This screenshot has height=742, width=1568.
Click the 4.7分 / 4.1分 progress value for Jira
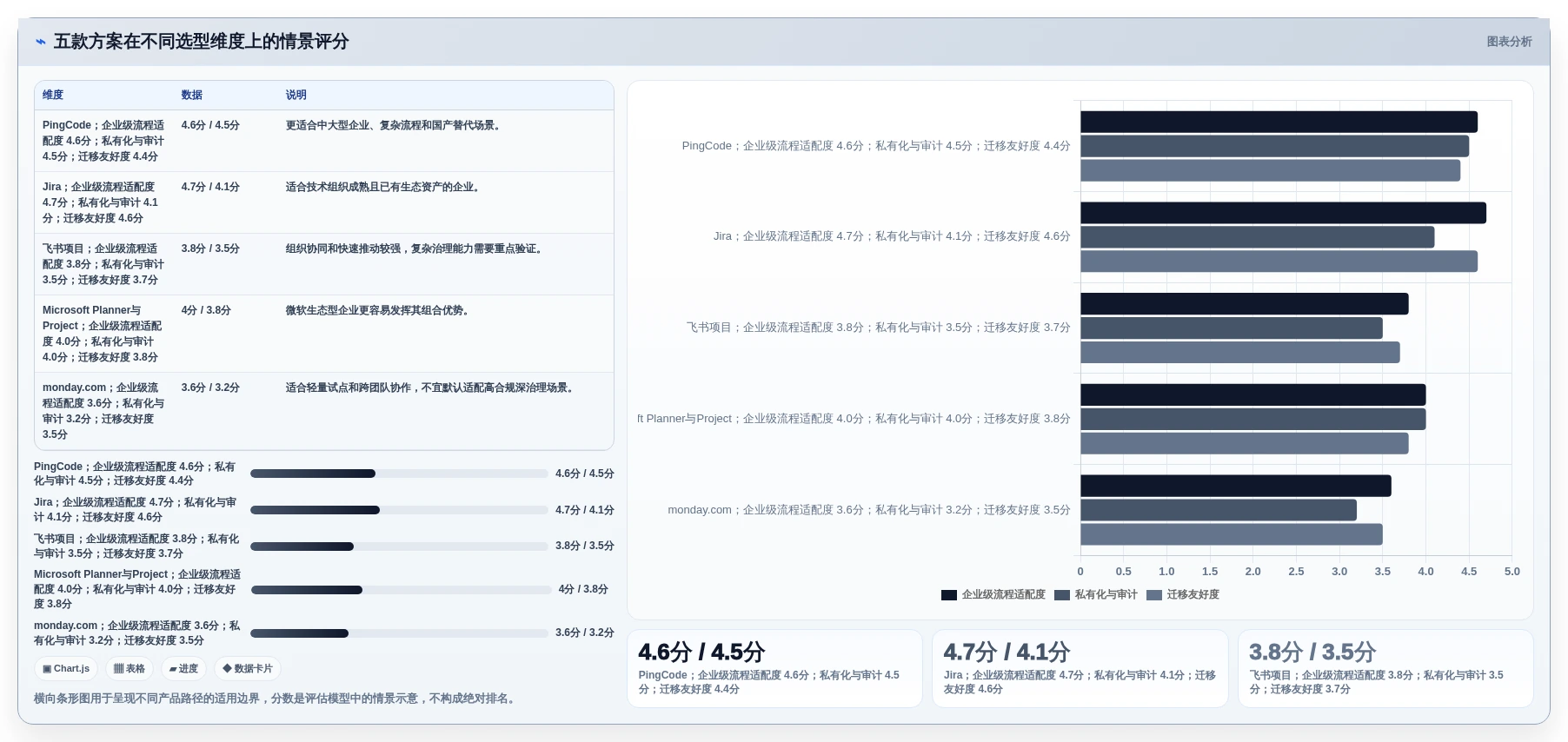(585, 510)
